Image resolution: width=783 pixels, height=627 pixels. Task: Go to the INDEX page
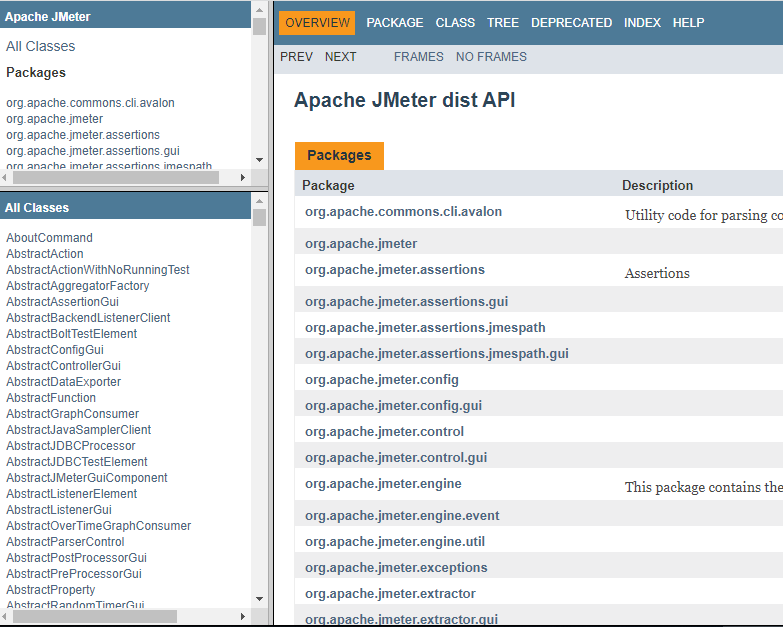click(x=642, y=22)
